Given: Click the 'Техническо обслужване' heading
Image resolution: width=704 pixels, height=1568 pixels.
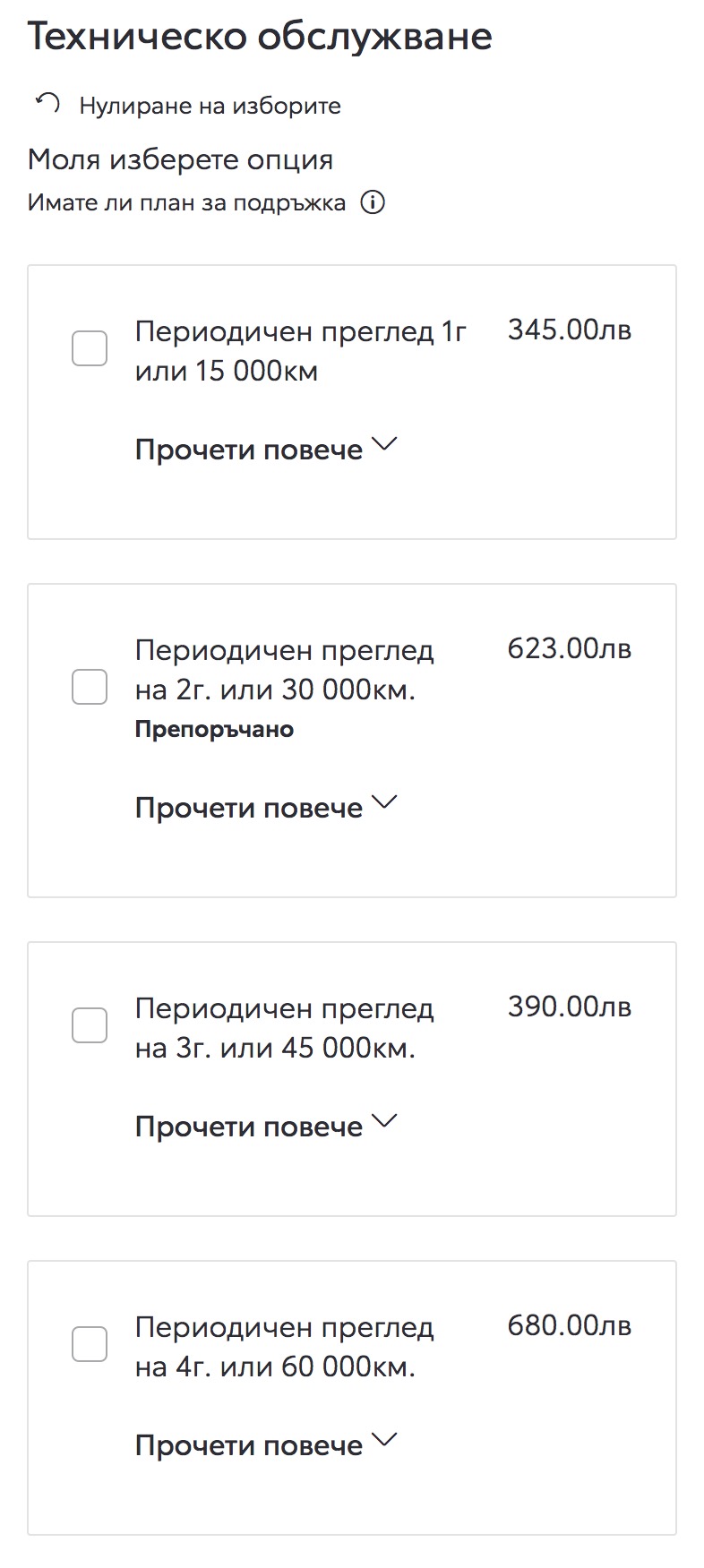Looking at the screenshot, I should click(x=260, y=37).
